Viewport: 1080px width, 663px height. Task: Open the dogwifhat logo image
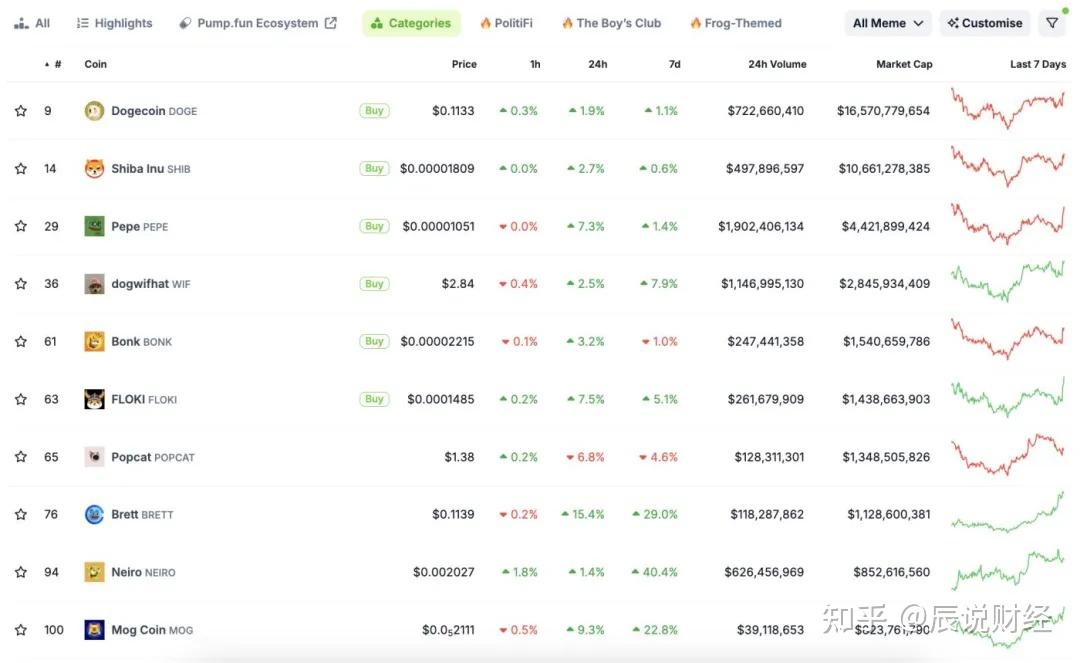[x=94, y=284]
